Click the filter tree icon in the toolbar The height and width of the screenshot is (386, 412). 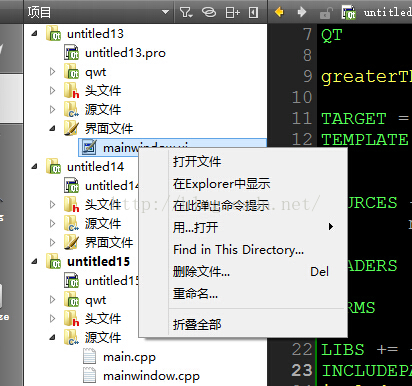(x=186, y=13)
